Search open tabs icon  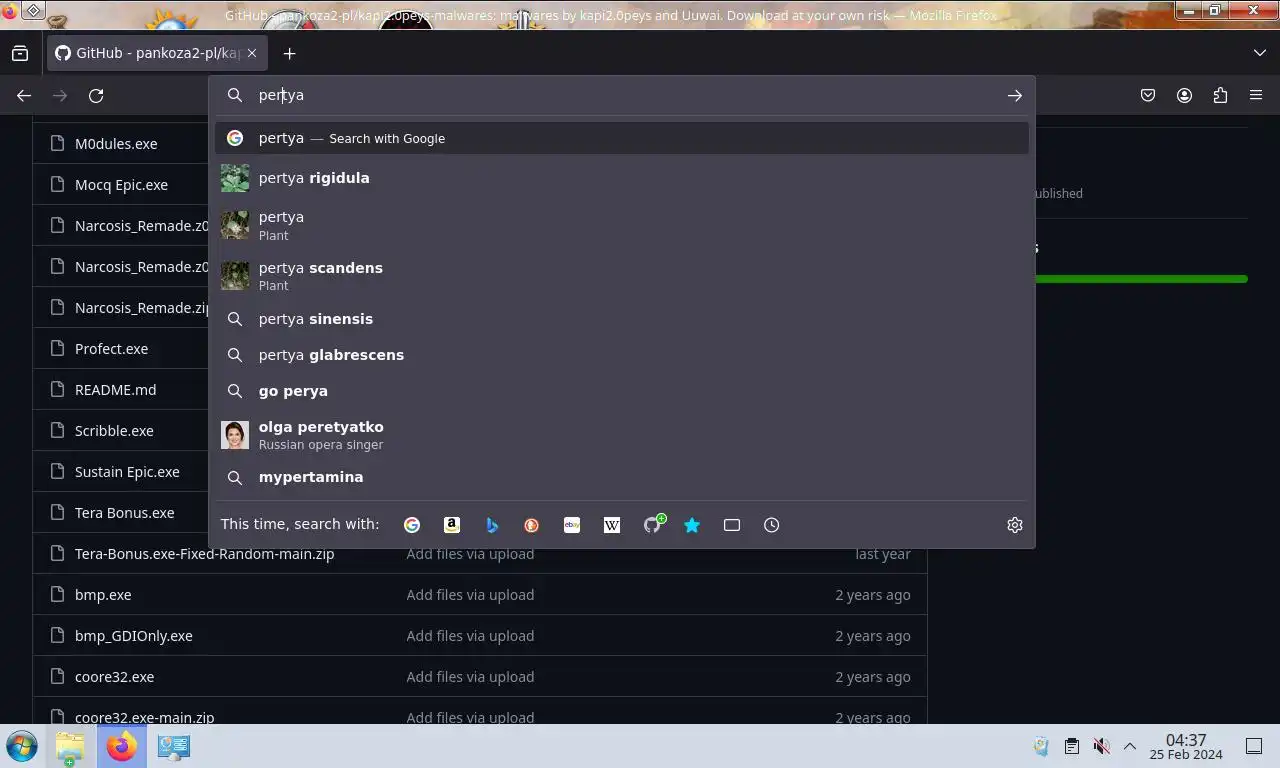pyautogui.click(x=732, y=525)
